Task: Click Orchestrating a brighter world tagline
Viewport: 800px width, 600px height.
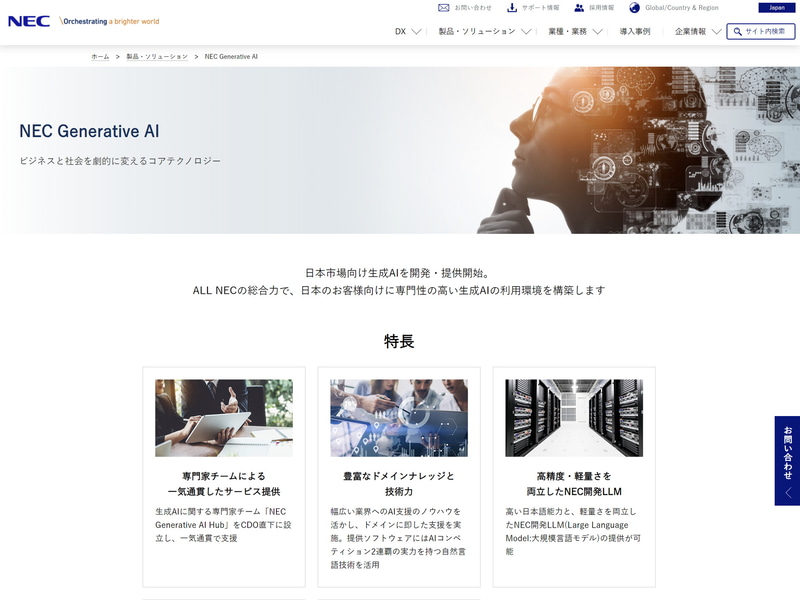Action: tap(110, 21)
